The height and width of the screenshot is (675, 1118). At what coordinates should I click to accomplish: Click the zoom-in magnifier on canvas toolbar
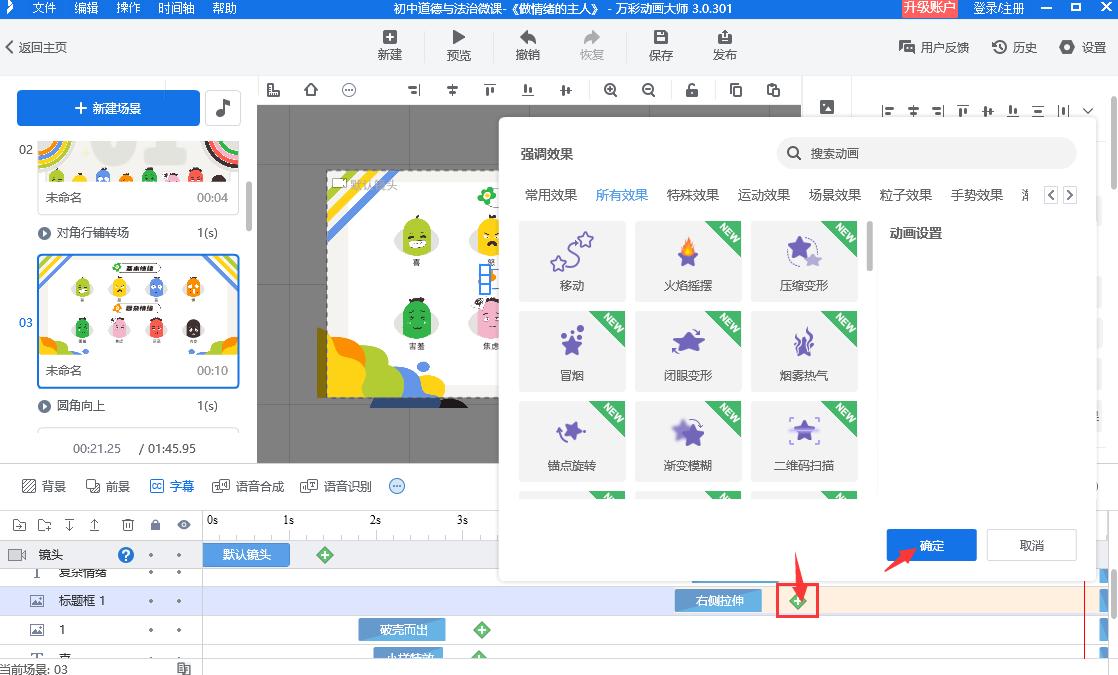coord(610,90)
